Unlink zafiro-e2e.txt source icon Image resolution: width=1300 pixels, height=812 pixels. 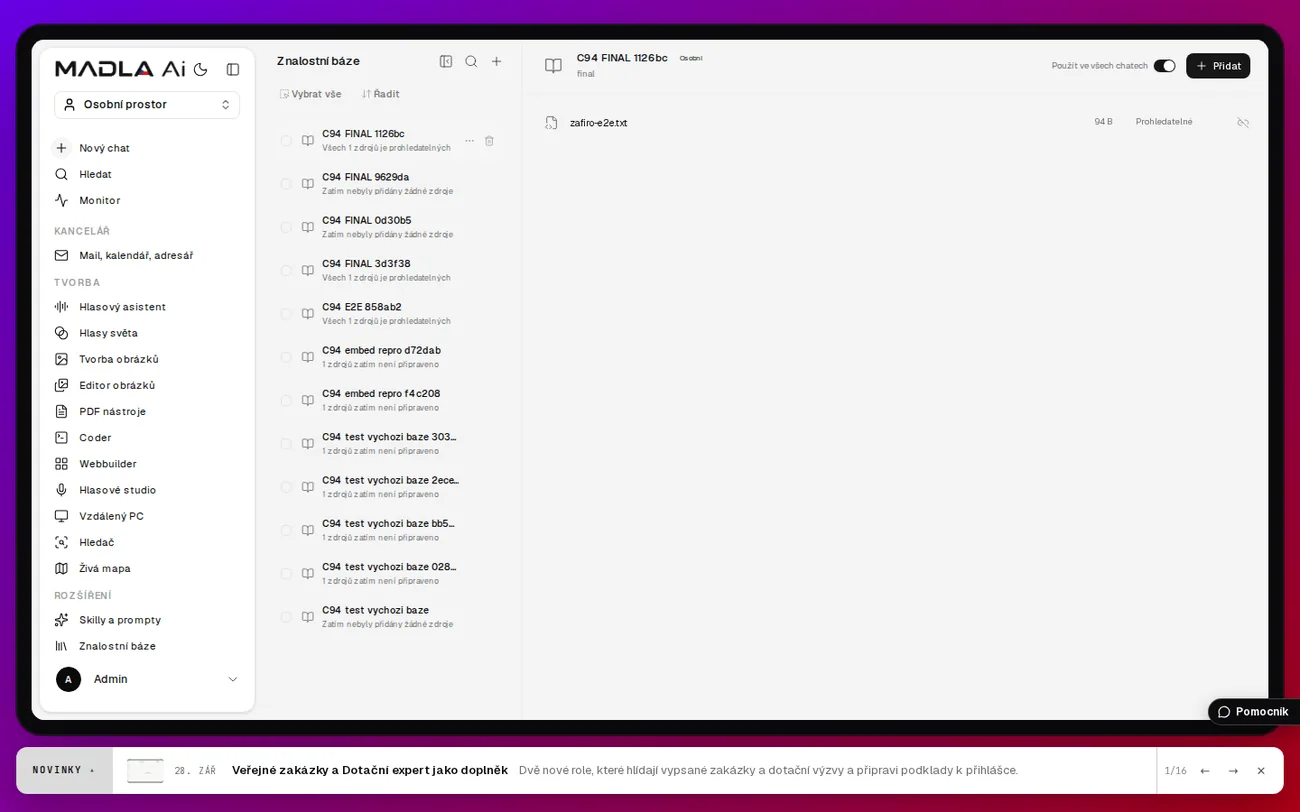tap(1243, 122)
